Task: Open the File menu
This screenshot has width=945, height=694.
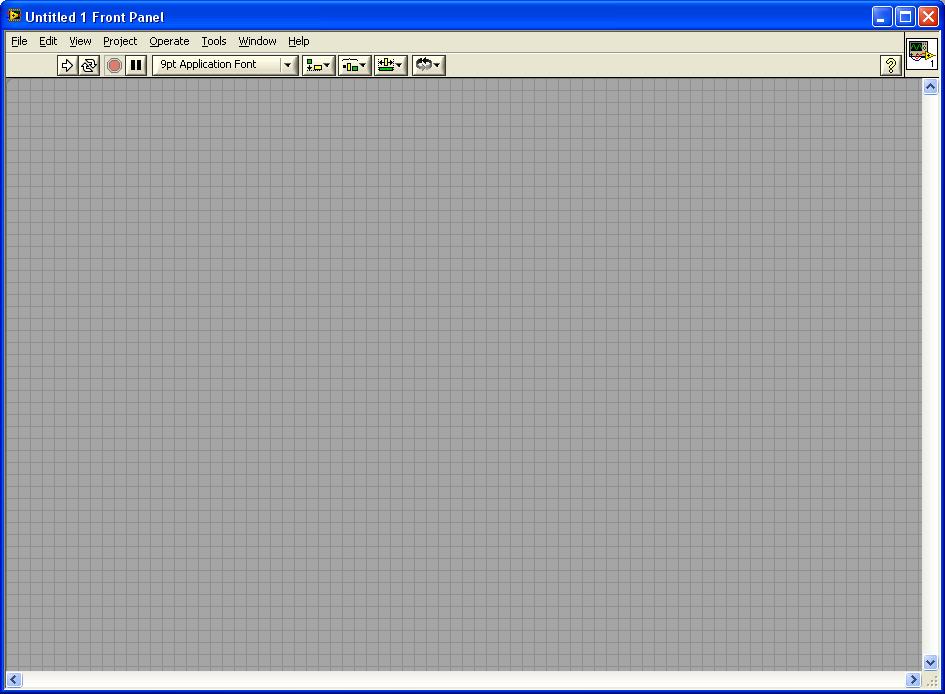Action: (x=19, y=41)
